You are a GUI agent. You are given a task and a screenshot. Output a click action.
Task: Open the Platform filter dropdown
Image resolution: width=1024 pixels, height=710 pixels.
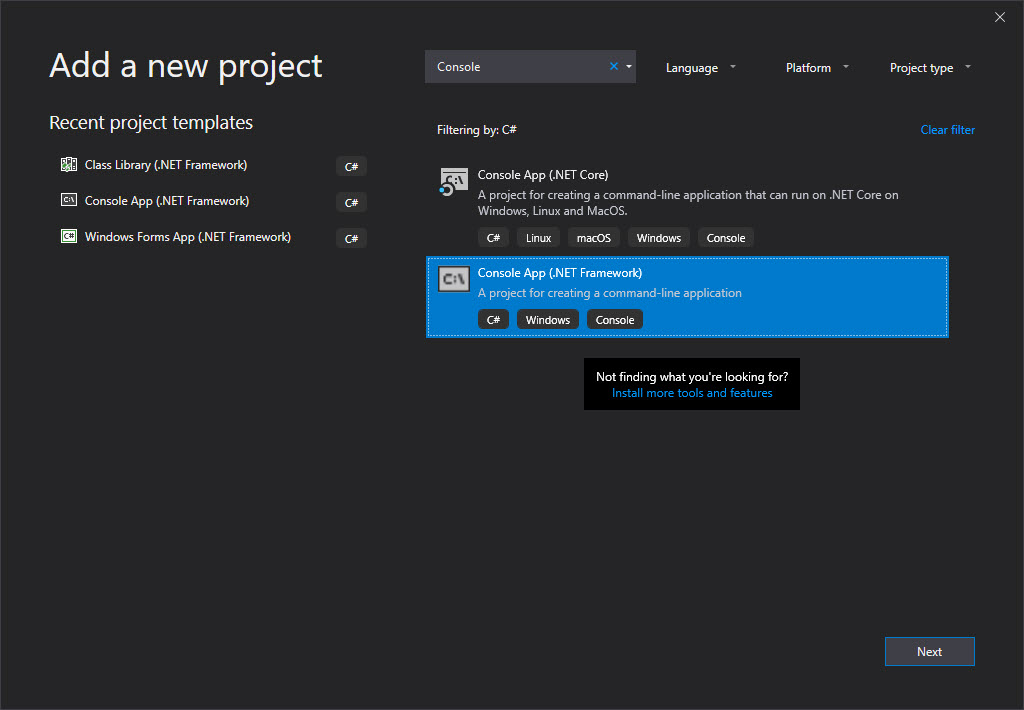(817, 67)
